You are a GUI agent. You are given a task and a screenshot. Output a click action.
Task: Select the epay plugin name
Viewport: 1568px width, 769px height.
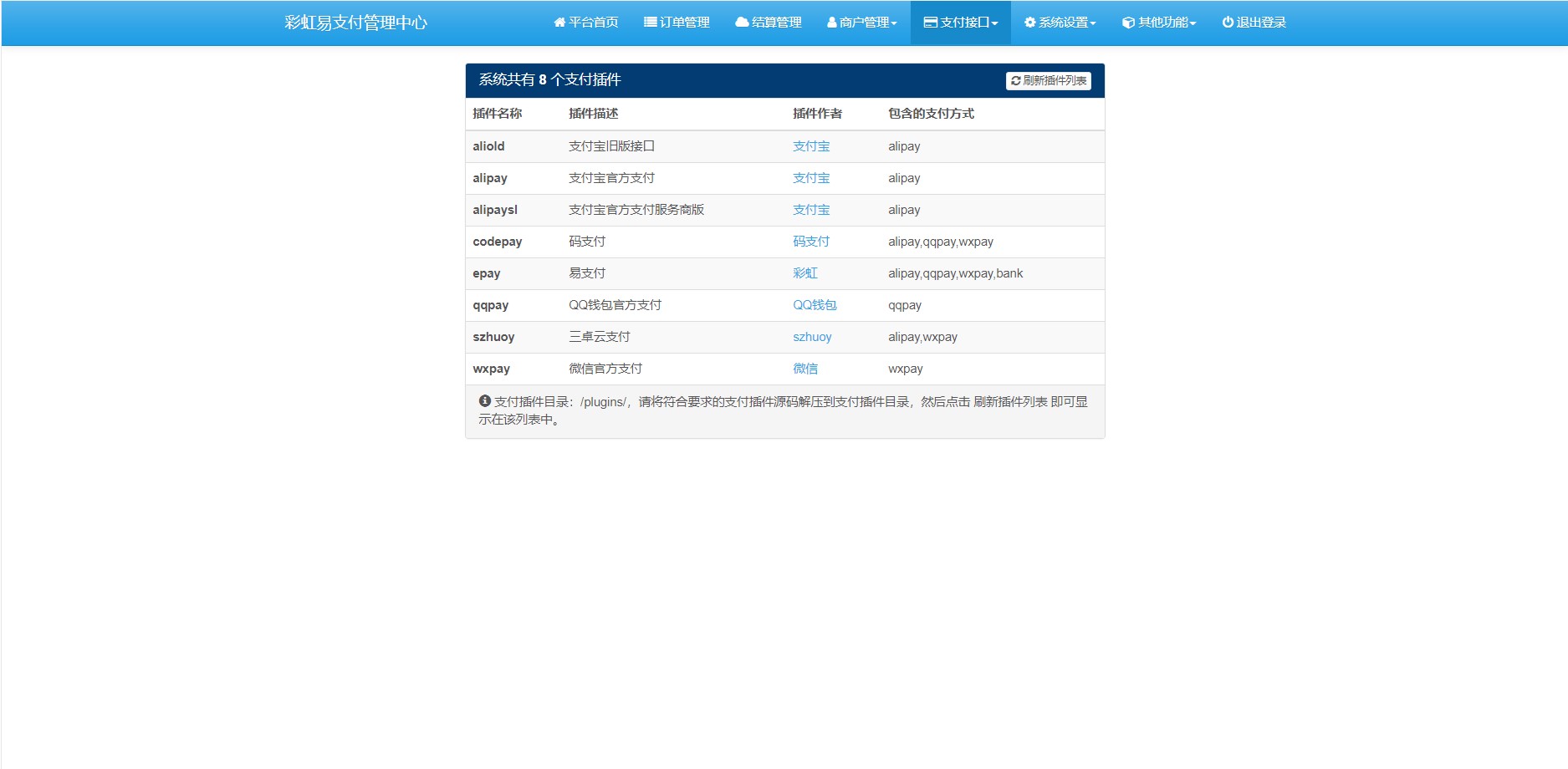coord(487,273)
